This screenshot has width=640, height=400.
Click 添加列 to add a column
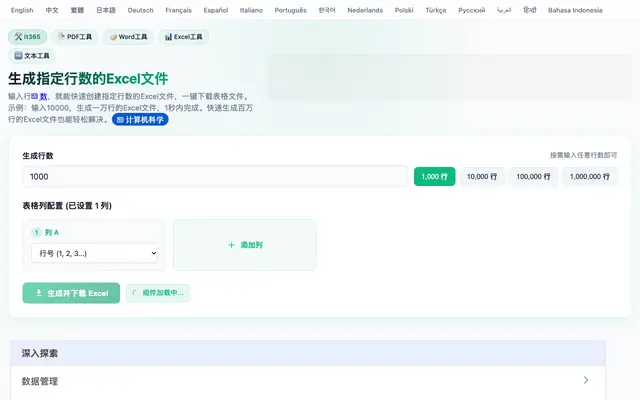click(245, 245)
